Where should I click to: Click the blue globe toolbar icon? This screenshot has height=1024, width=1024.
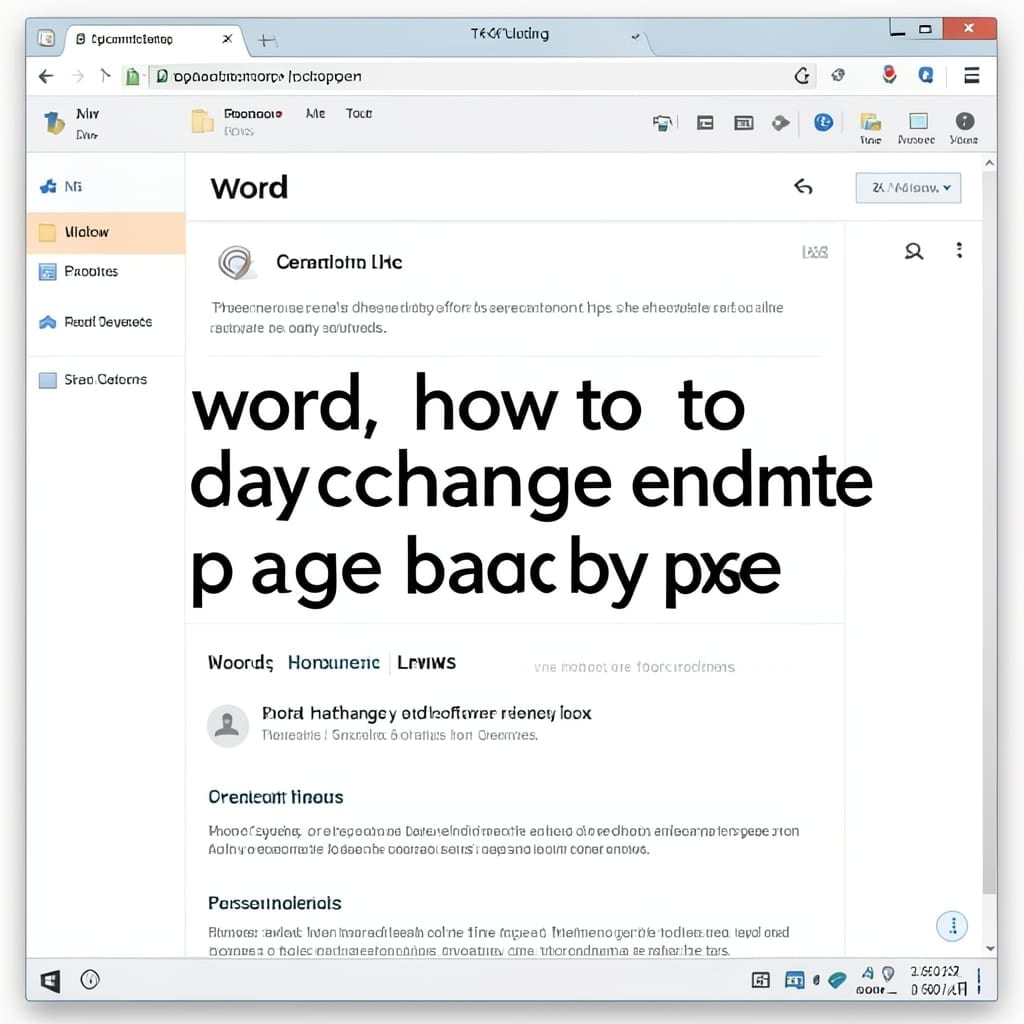(824, 122)
